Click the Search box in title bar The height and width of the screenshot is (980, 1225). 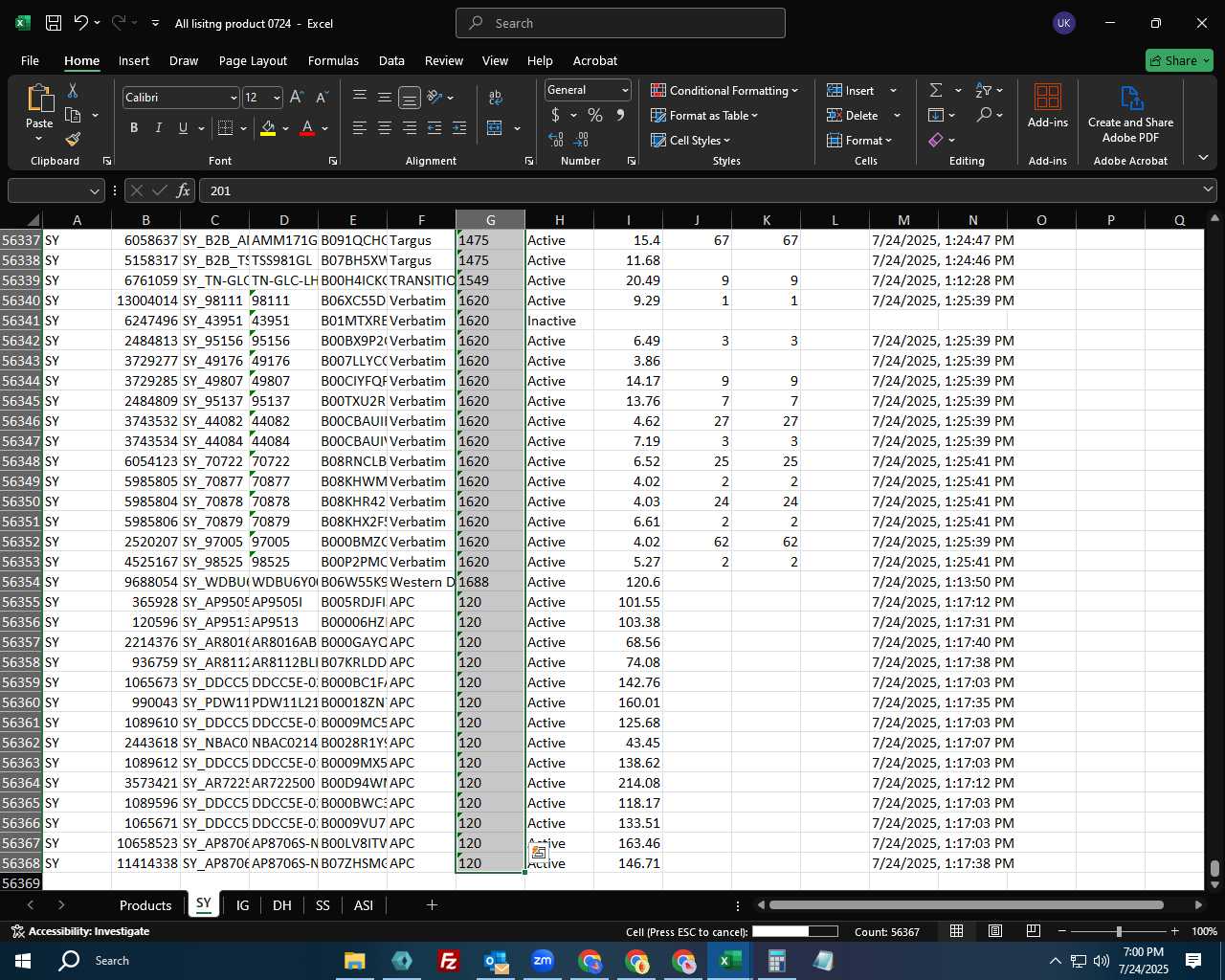[x=620, y=23]
